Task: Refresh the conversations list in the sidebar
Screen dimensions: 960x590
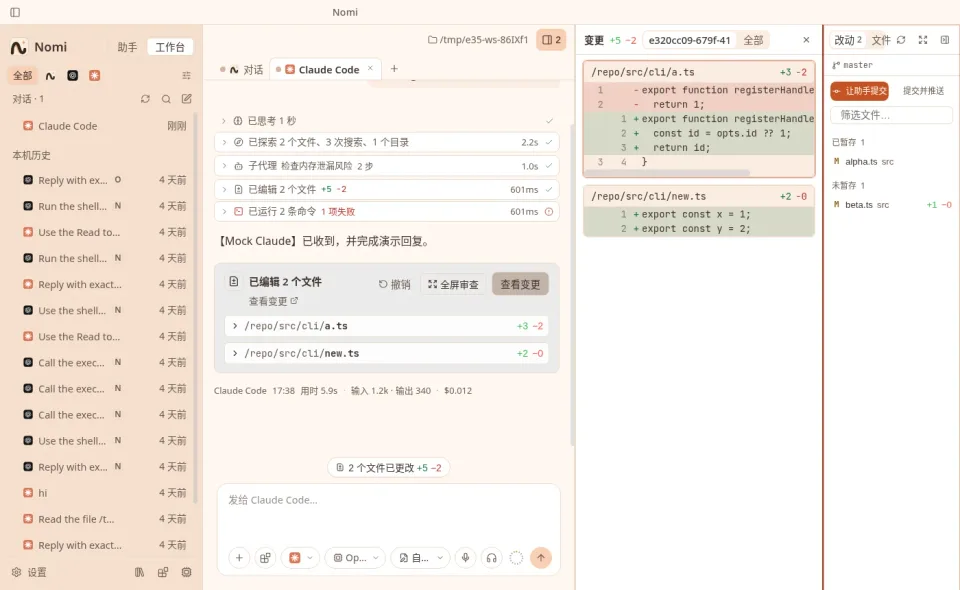Action: pyautogui.click(x=145, y=99)
